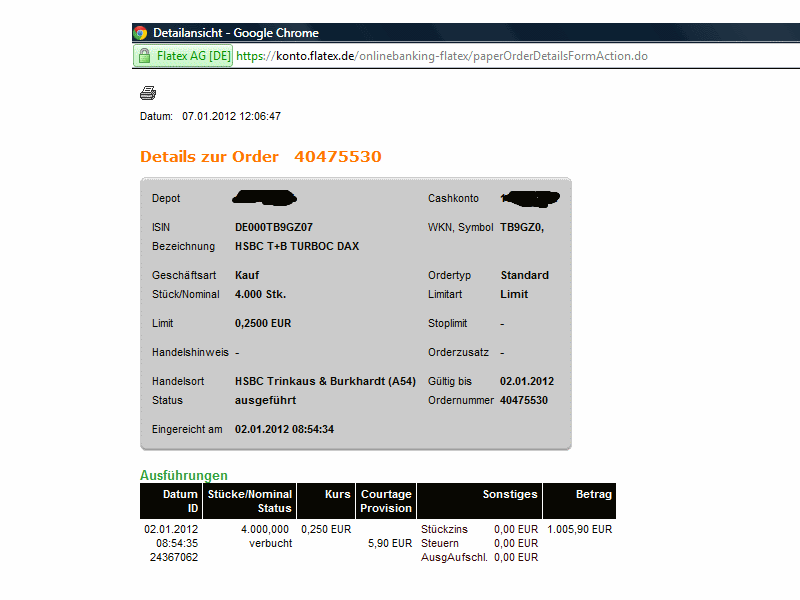800x600 pixels.
Task: Click Geschäftsart value 'Kauf'
Action: point(247,275)
